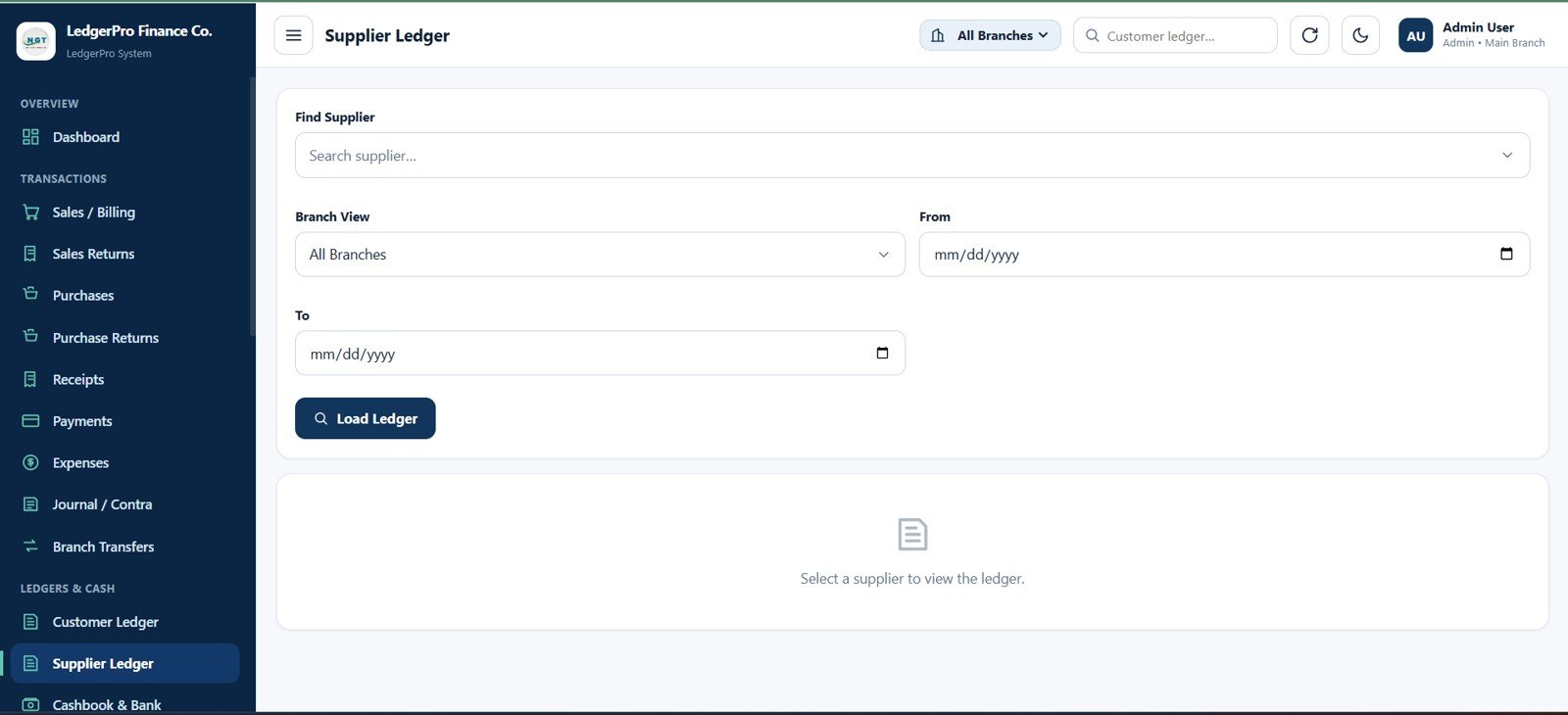Click the building icon in branch selector
This screenshot has height=715, width=1568.
(938, 35)
